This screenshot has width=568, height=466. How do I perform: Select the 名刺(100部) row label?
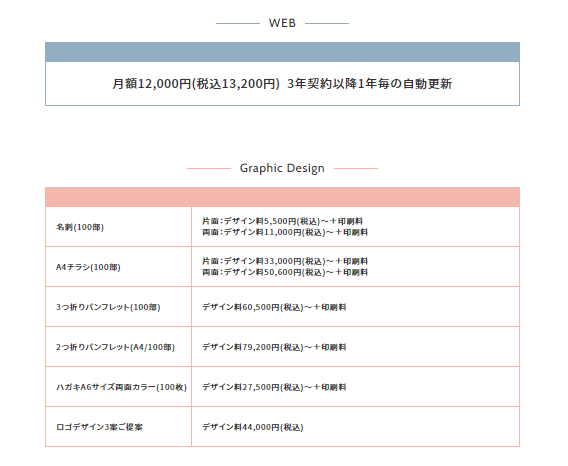[x=80, y=227]
